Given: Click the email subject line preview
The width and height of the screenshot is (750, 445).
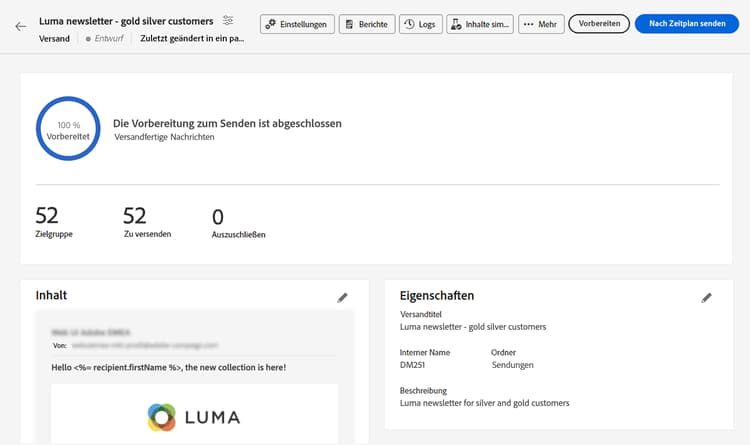Looking at the screenshot, I should 168,367.
